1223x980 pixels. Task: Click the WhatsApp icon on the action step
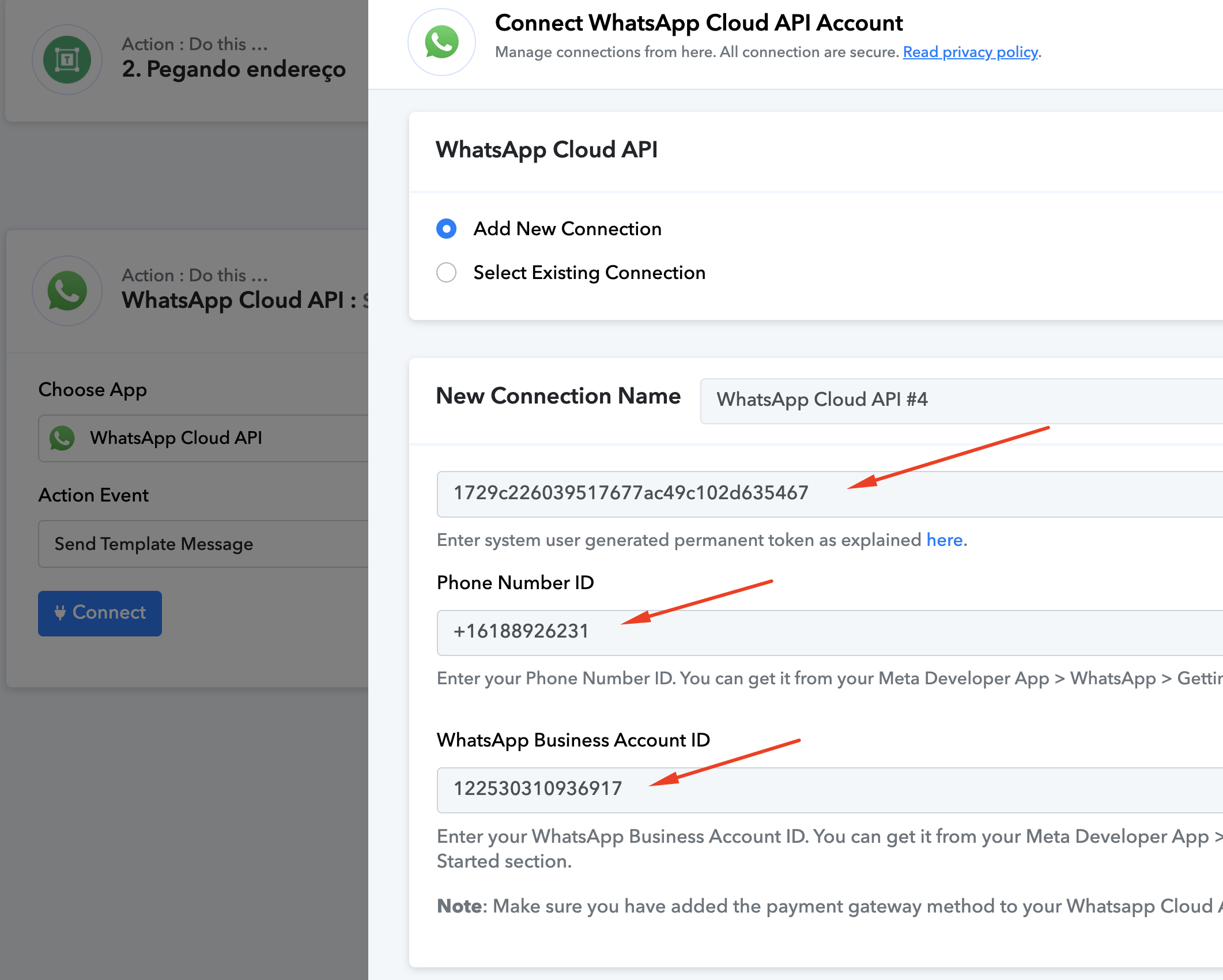[x=67, y=291]
